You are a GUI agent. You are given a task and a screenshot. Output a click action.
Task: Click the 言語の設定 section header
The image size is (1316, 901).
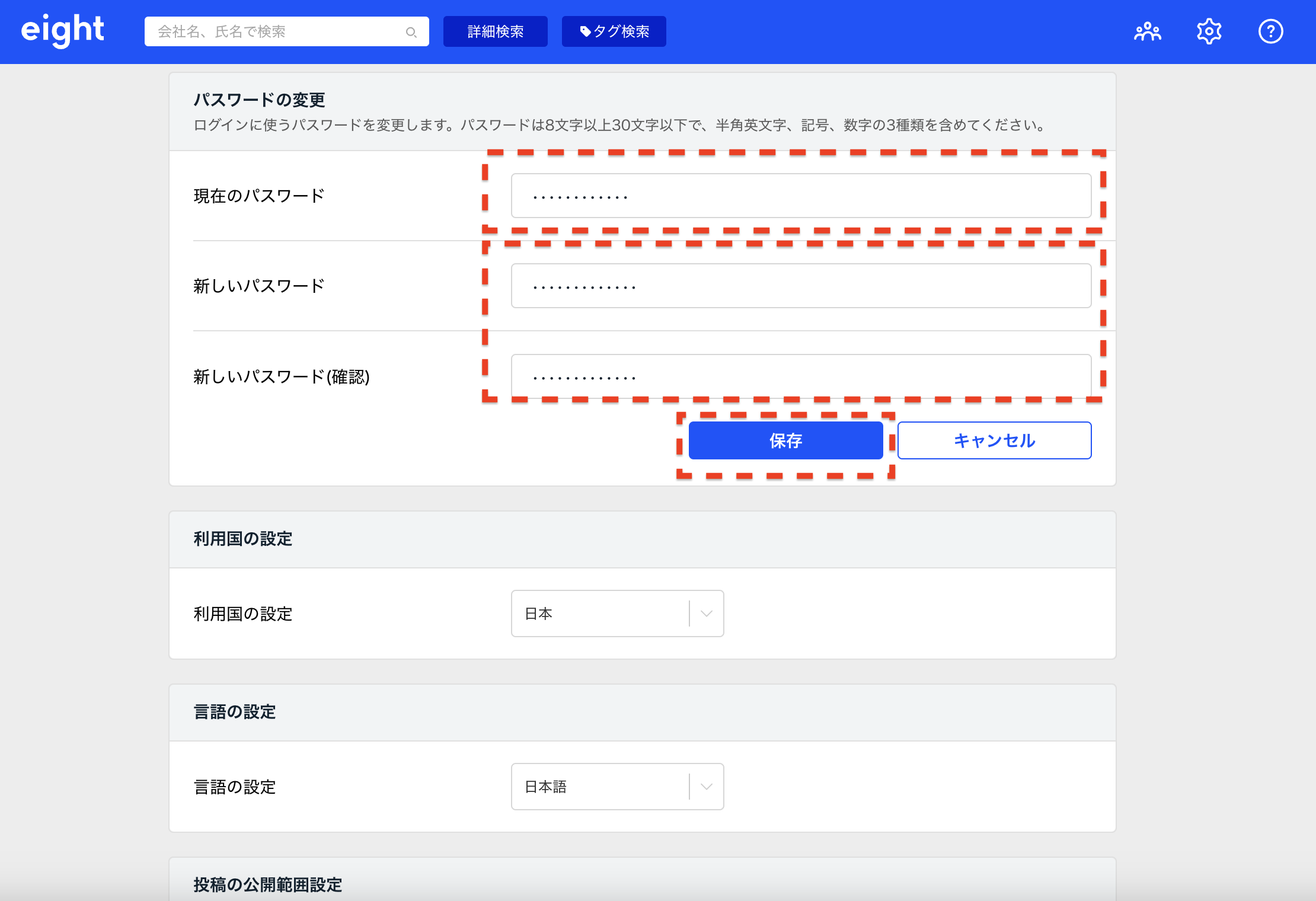pos(235,711)
